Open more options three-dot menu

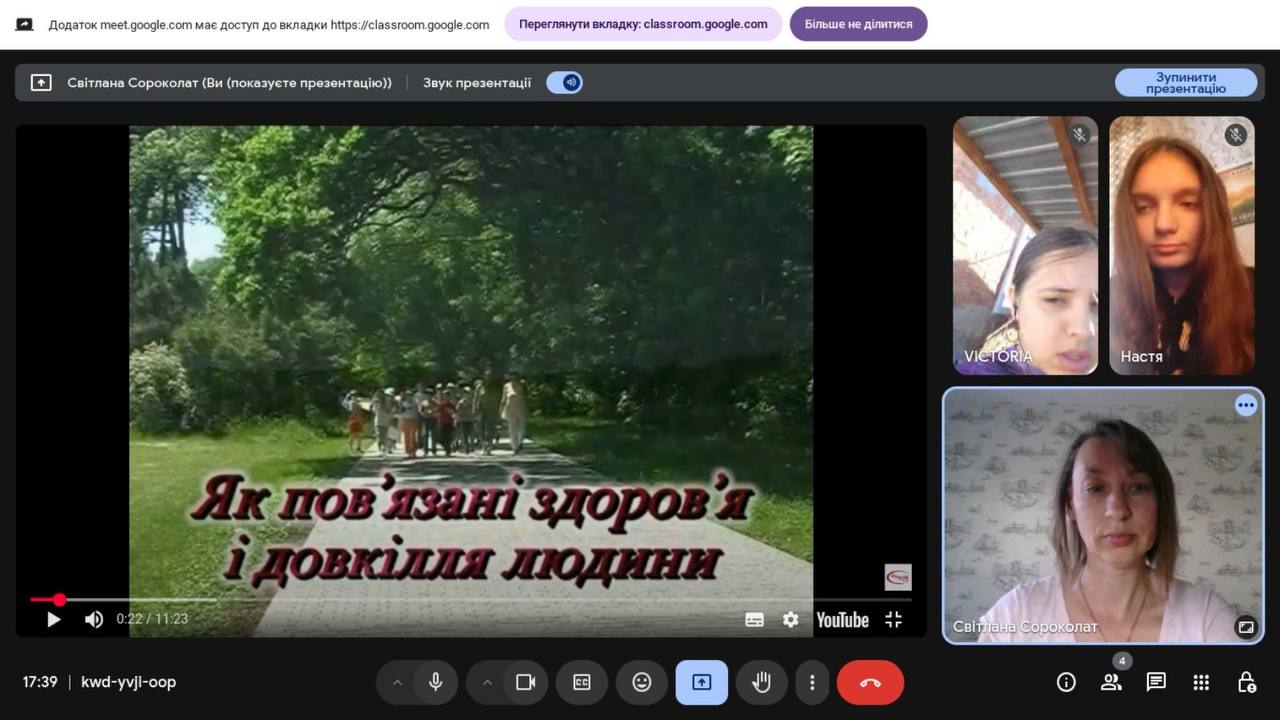[x=812, y=682]
